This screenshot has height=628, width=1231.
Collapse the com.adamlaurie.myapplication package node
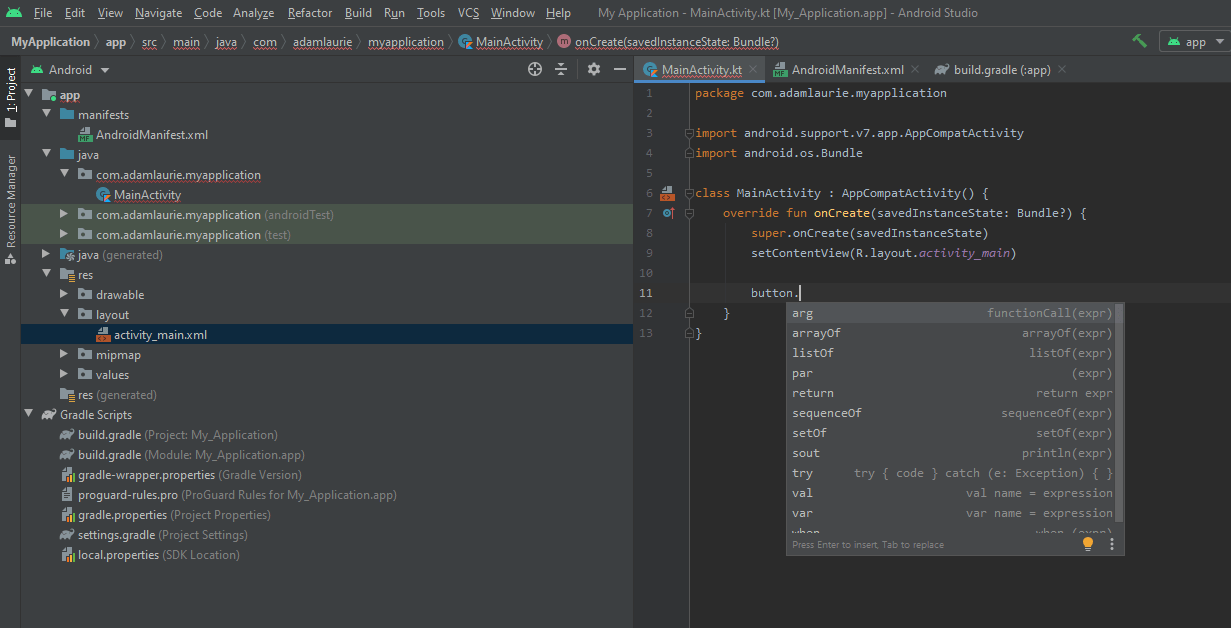pyautogui.click(x=64, y=174)
